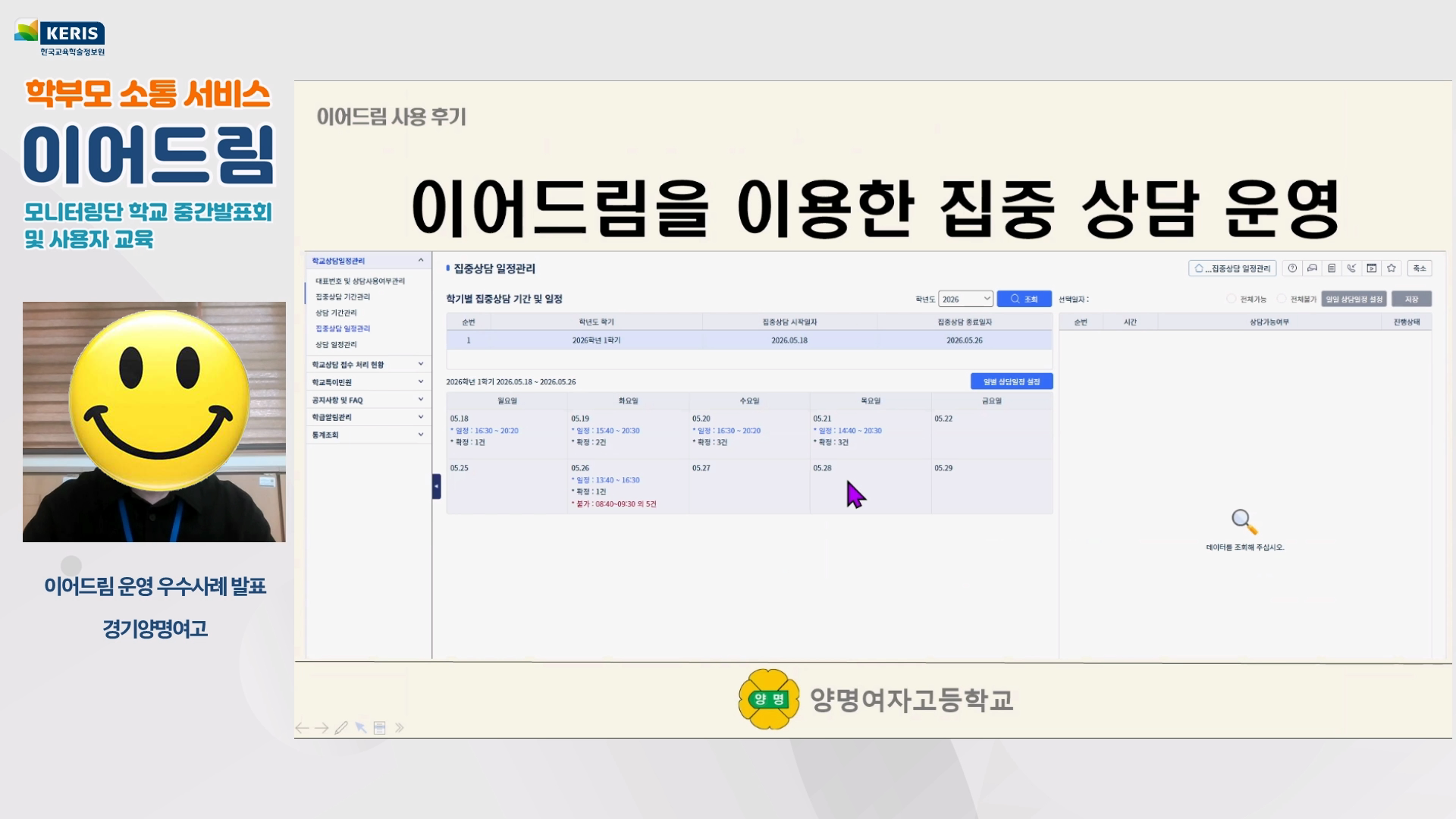This screenshot has width=1456, height=819.
Task: Open the video guide play icon
Action: 1371,268
